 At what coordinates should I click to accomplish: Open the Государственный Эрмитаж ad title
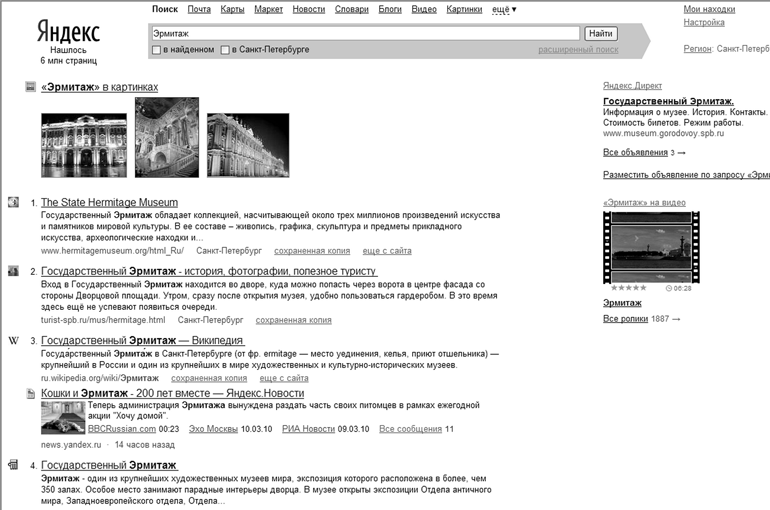(x=668, y=101)
